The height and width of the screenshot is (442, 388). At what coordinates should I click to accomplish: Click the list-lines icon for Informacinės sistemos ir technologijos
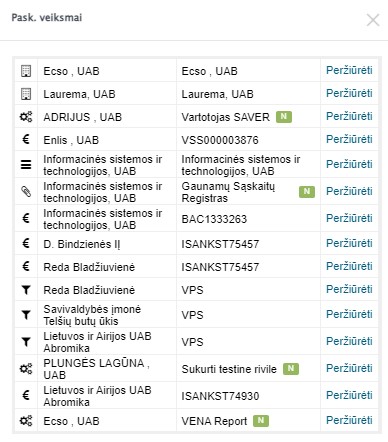tap(26, 165)
